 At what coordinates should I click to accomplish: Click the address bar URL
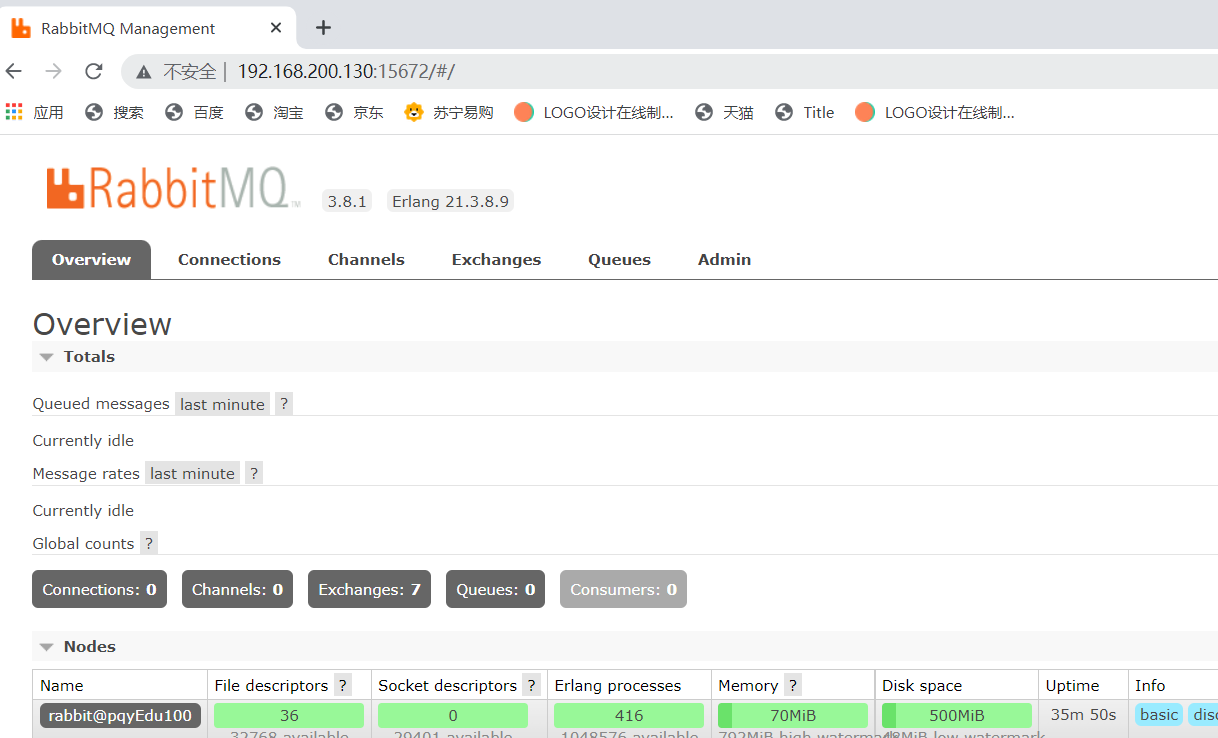(346, 72)
